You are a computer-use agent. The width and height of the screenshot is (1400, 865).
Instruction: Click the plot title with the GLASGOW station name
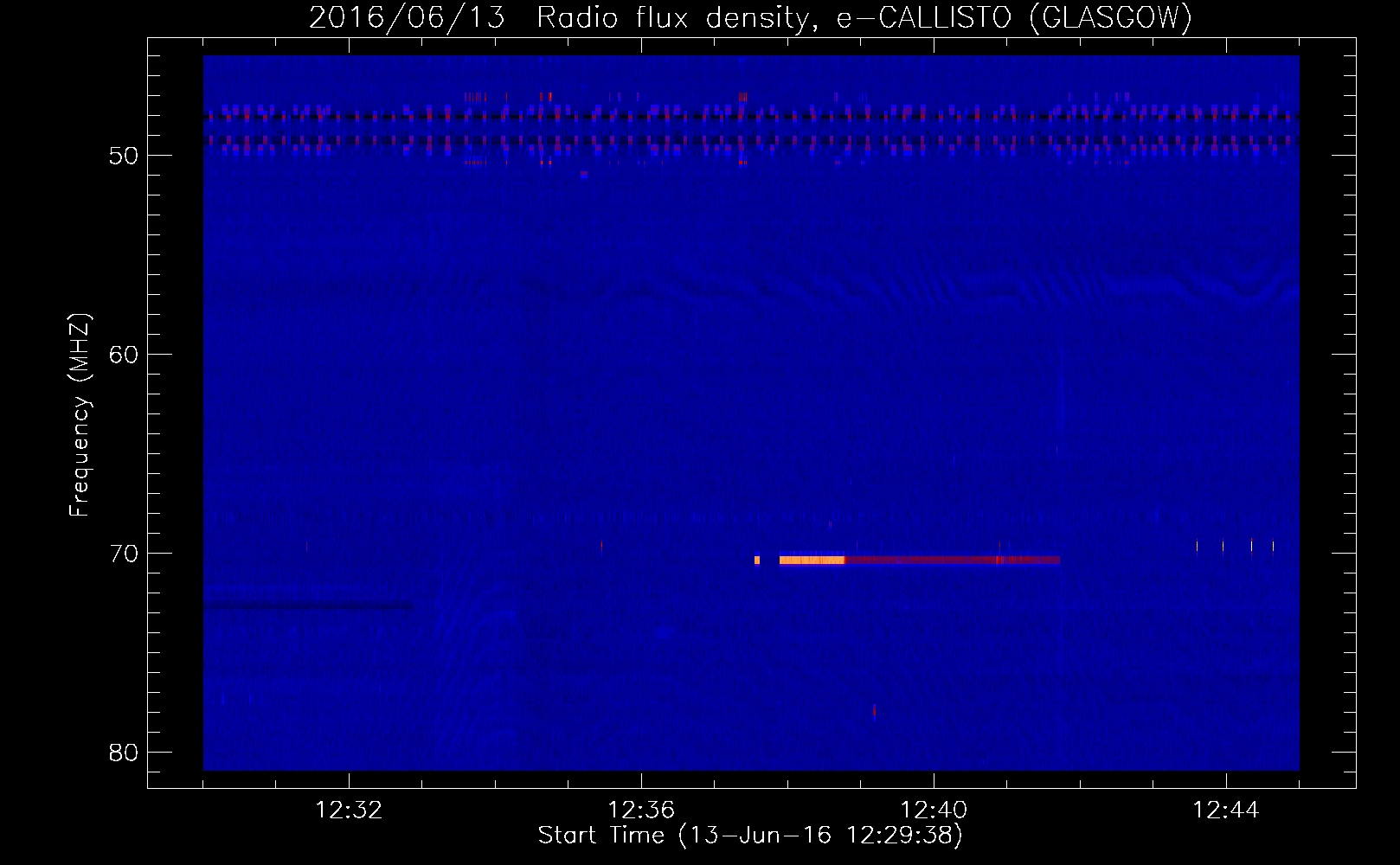750,17
